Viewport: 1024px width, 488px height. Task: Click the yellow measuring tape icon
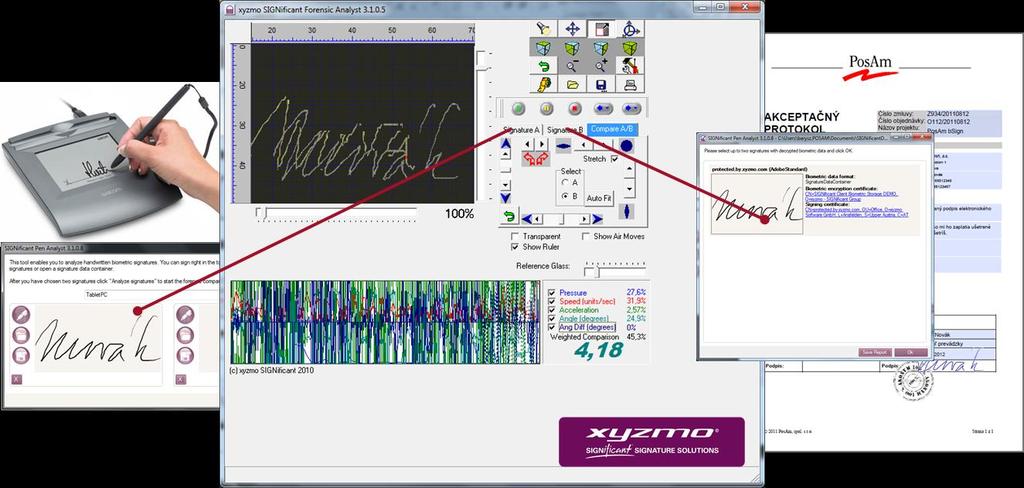543,84
